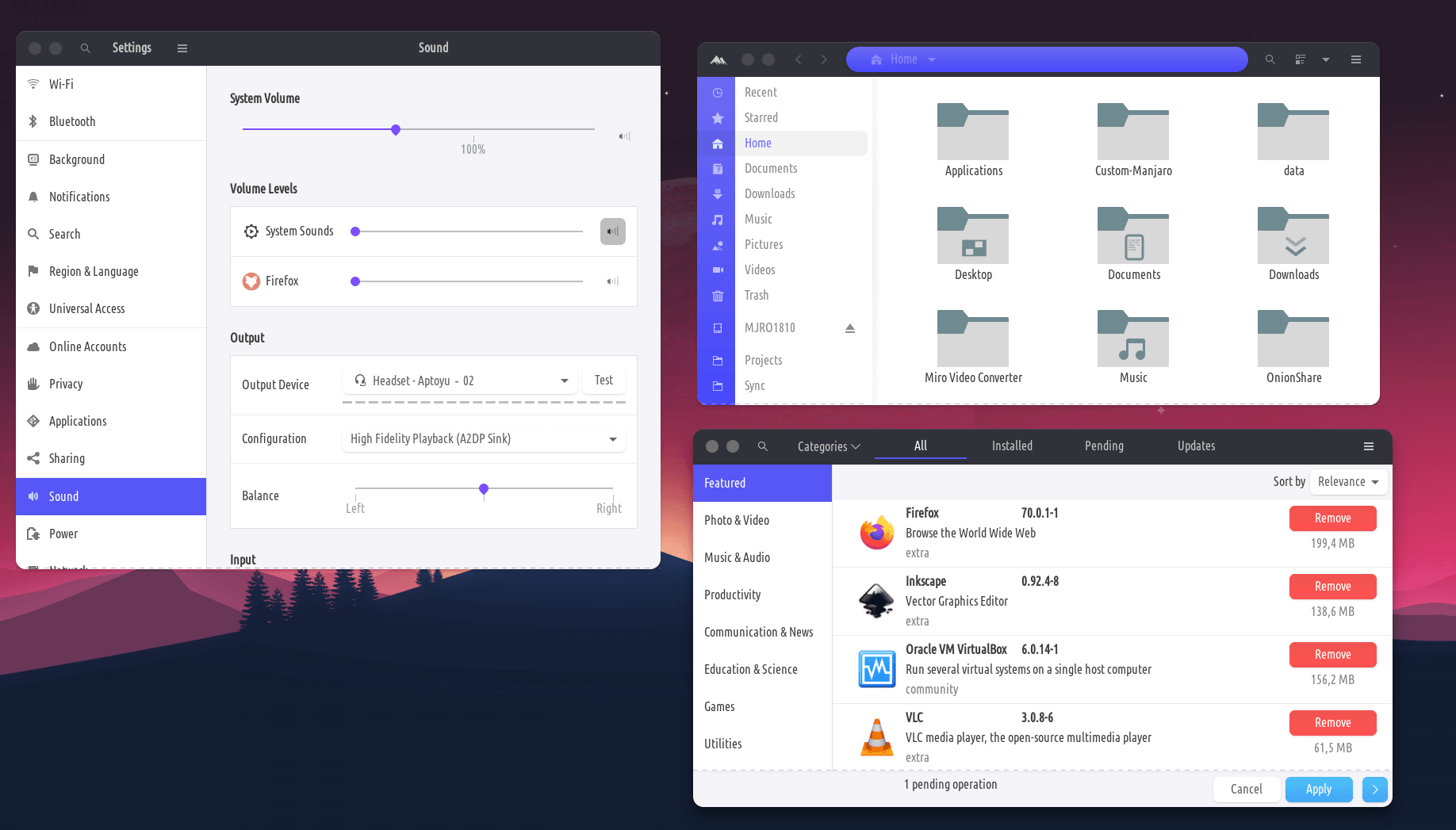This screenshot has width=1456, height=830.
Task: Click the Balance slider handle
Action: (484, 489)
